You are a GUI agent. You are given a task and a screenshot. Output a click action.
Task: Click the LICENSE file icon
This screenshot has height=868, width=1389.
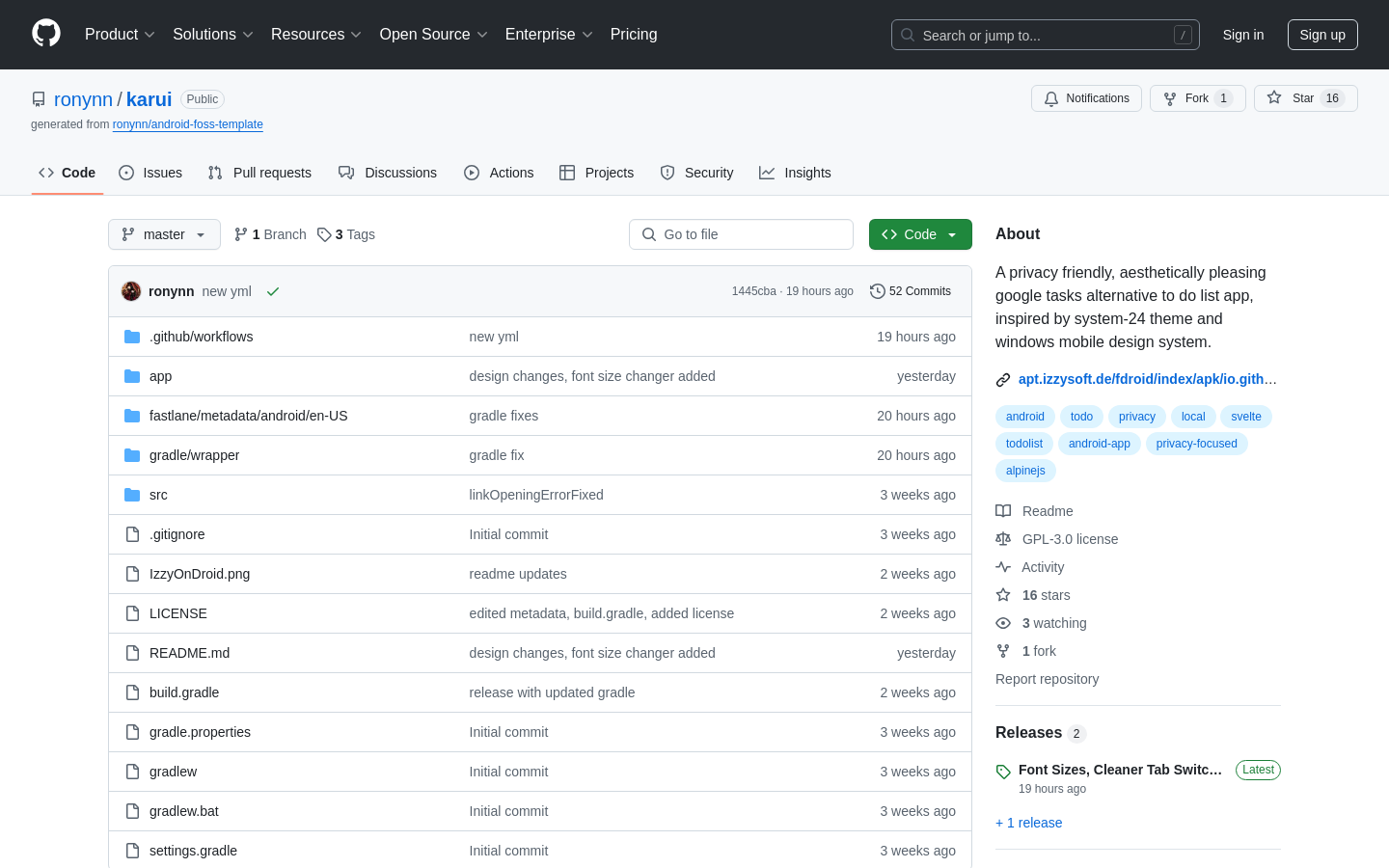click(x=132, y=613)
